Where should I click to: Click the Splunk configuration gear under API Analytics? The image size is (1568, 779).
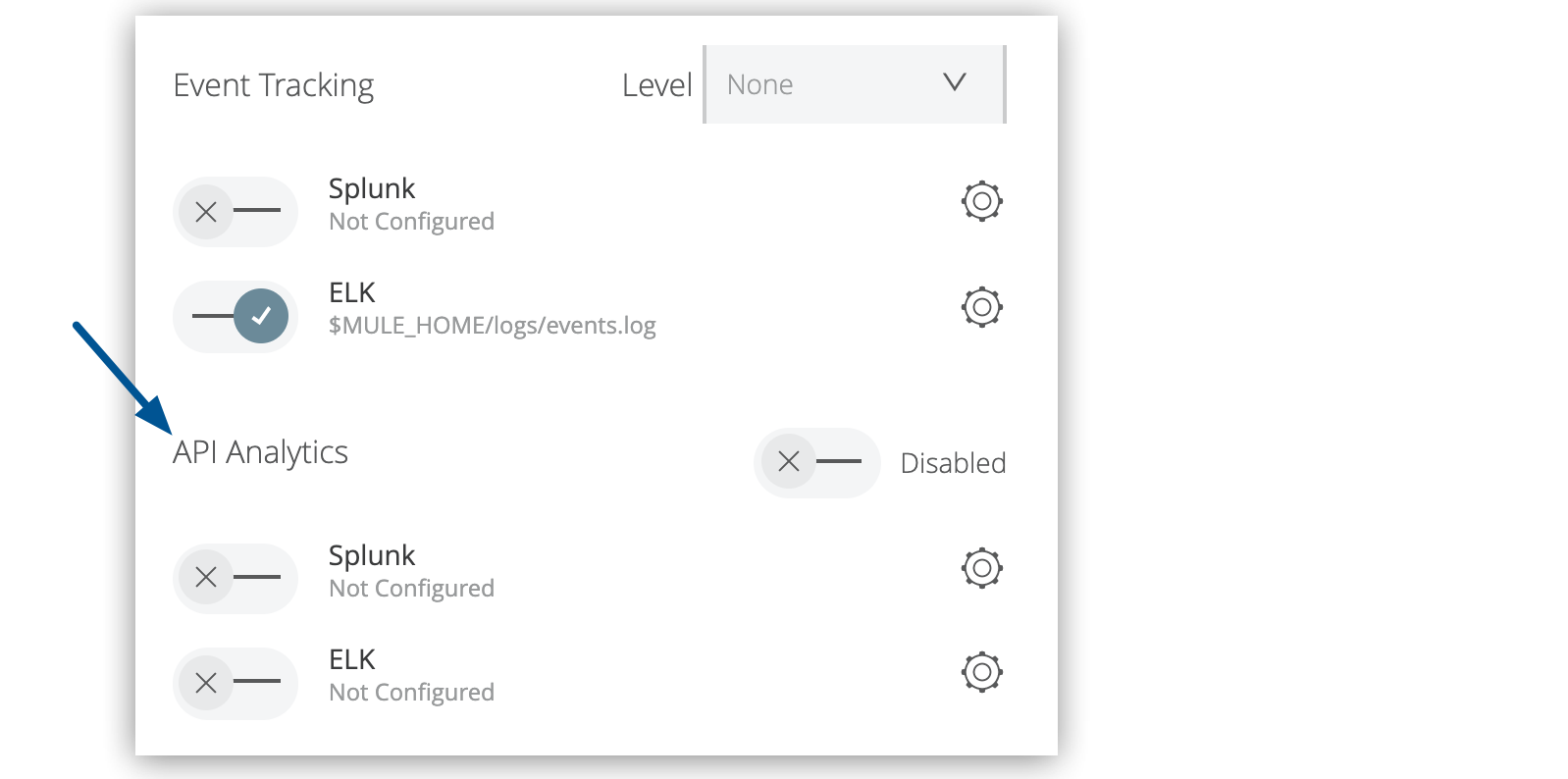(982, 567)
